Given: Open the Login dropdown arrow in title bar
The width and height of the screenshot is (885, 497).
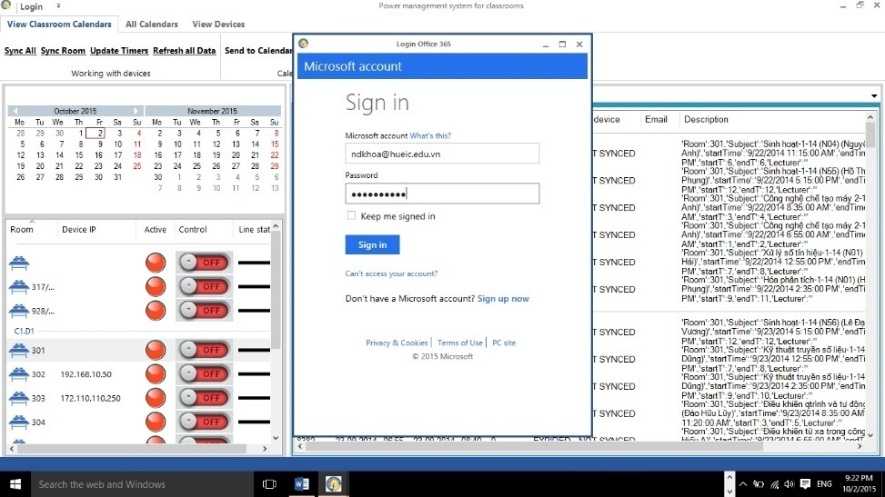Looking at the screenshot, I should [58, 6].
